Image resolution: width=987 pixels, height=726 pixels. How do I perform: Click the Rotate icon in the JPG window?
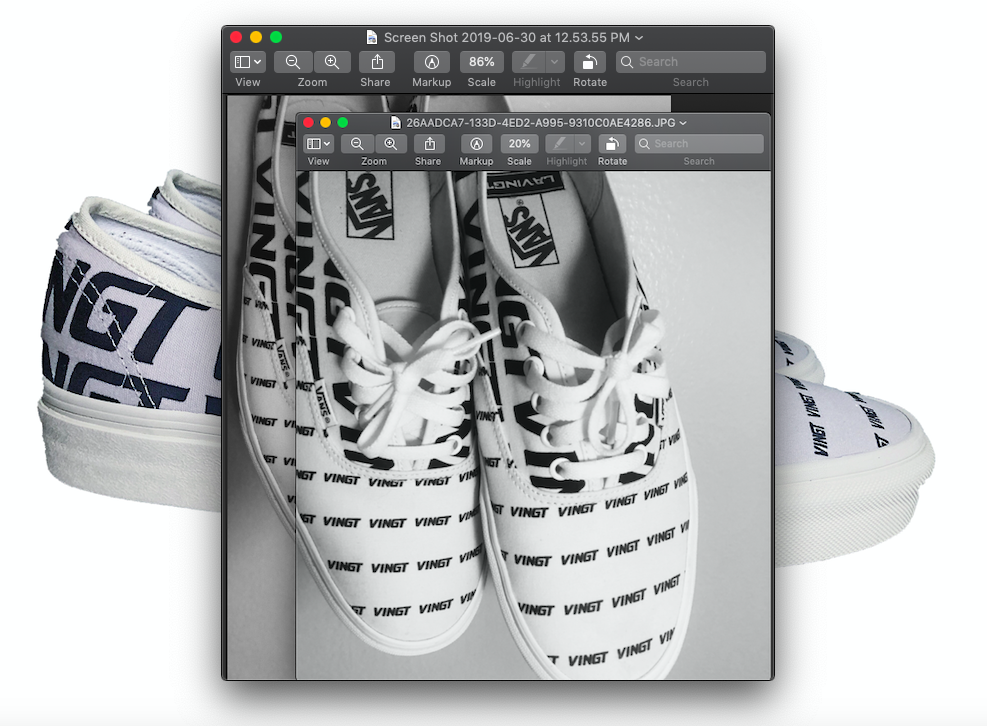(612, 144)
